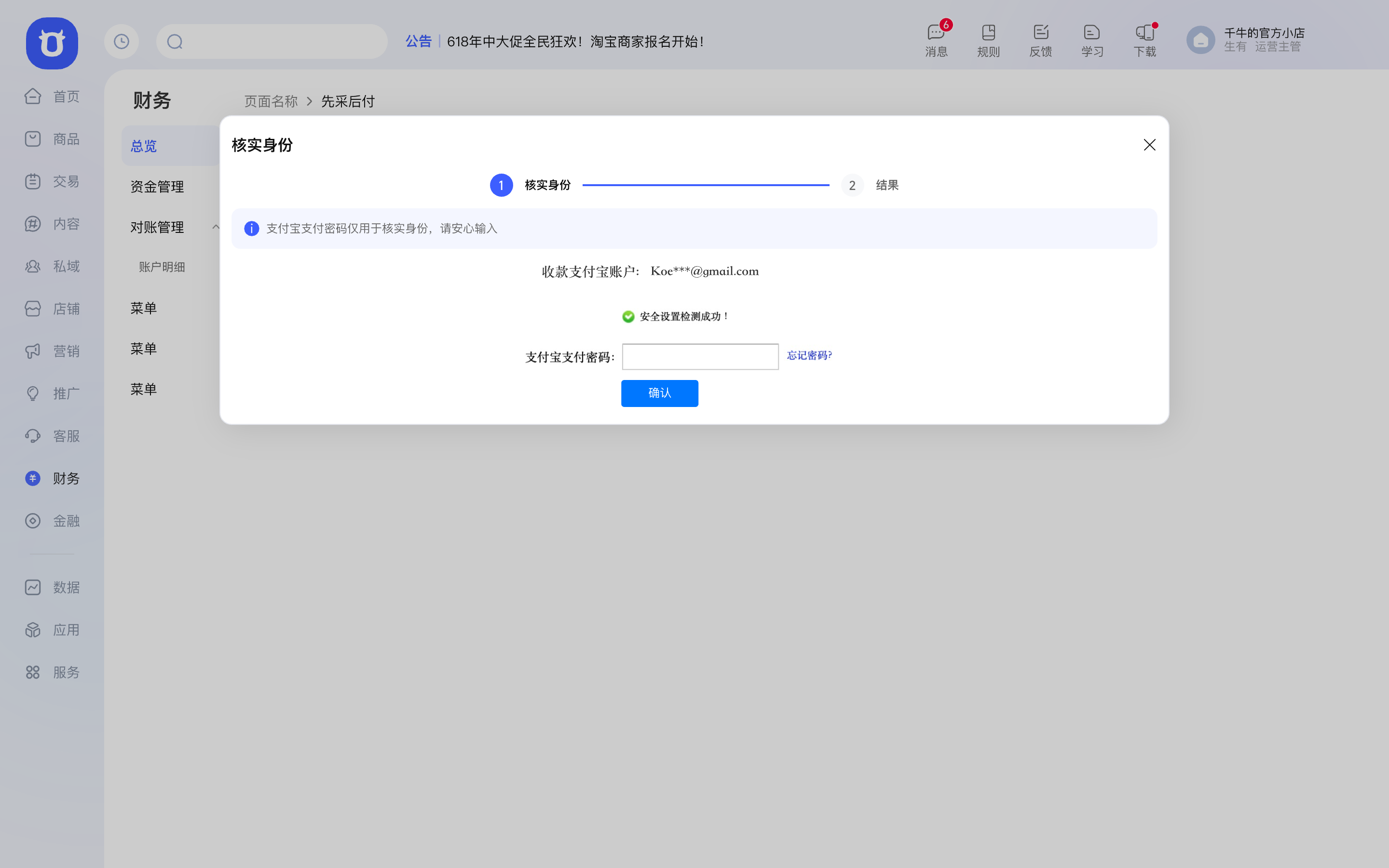Image resolution: width=1389 pixels, height=868 pixels.
Task: Open the 对账管理 menu item
Action: (157, 227)
